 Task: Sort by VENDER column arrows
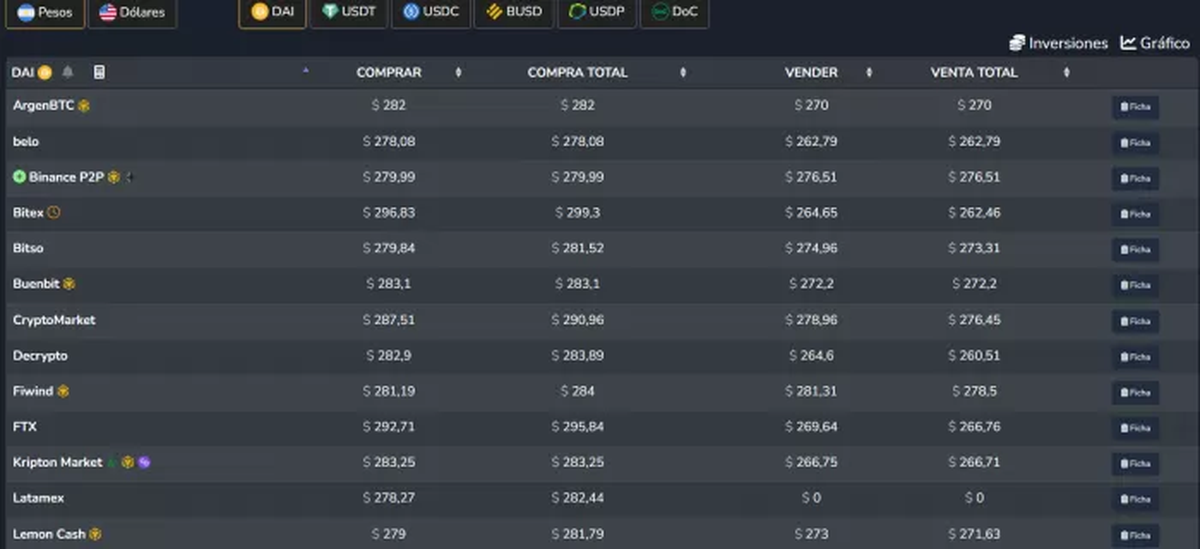pos(868,72)
